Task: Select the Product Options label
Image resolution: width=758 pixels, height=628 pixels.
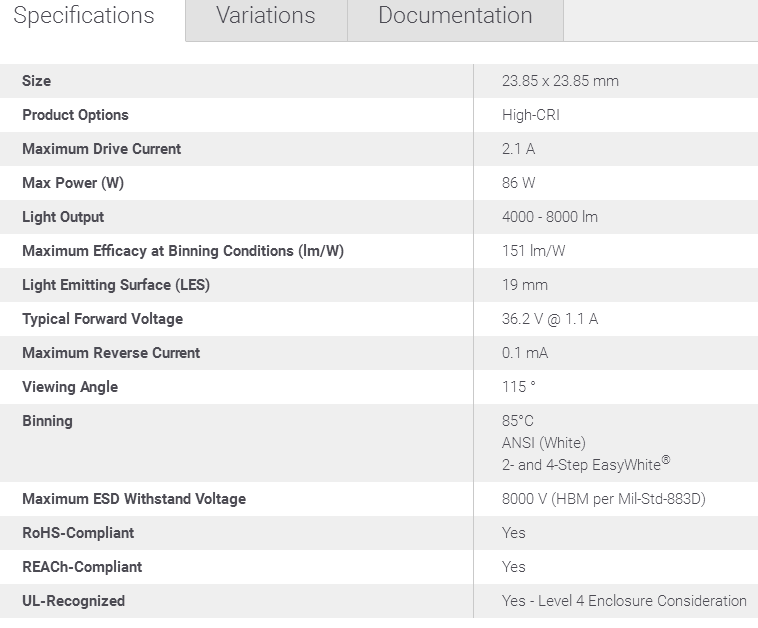Action: pos(75,115)
